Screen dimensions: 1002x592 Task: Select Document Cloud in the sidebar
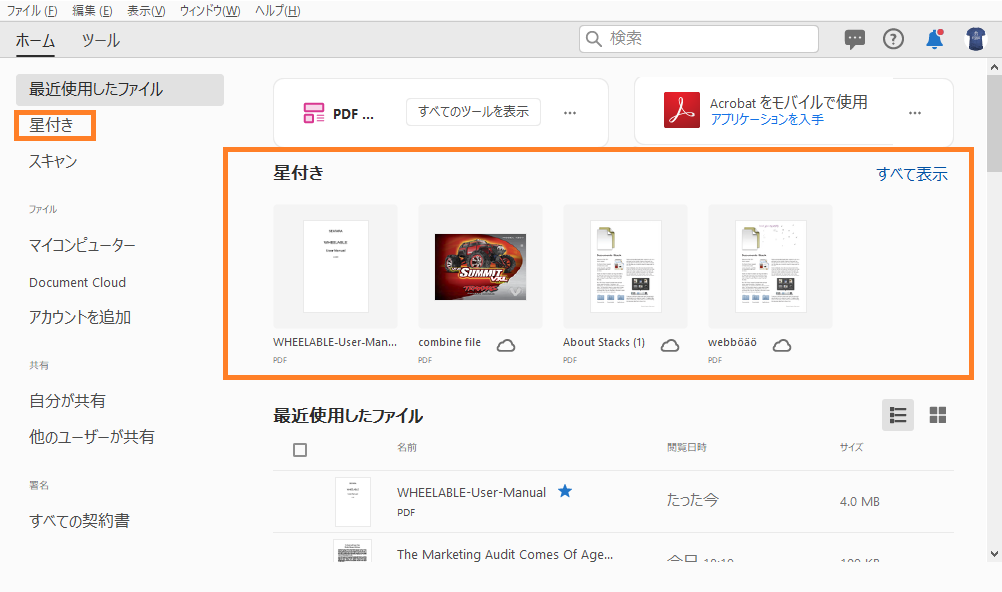tap(77, 283)
